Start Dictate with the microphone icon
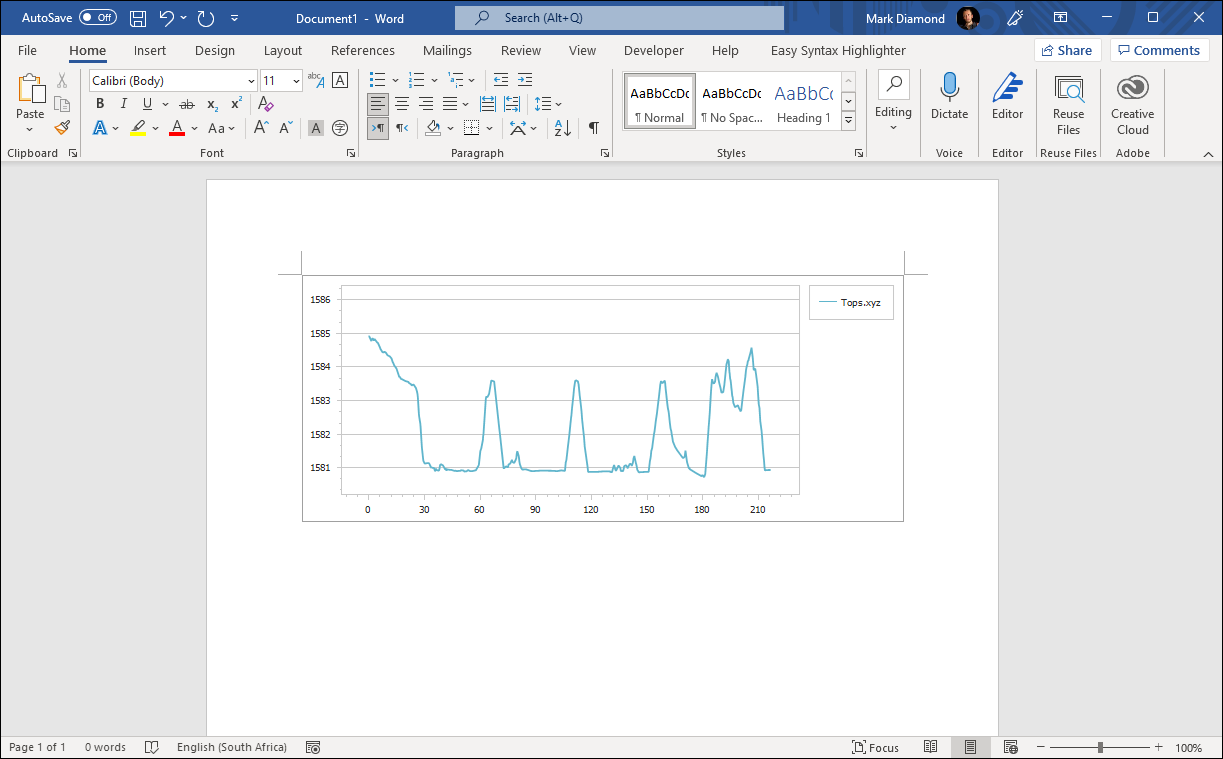Image resolution: width=1223 pixels, height=759 pixels. pos(949,96)
